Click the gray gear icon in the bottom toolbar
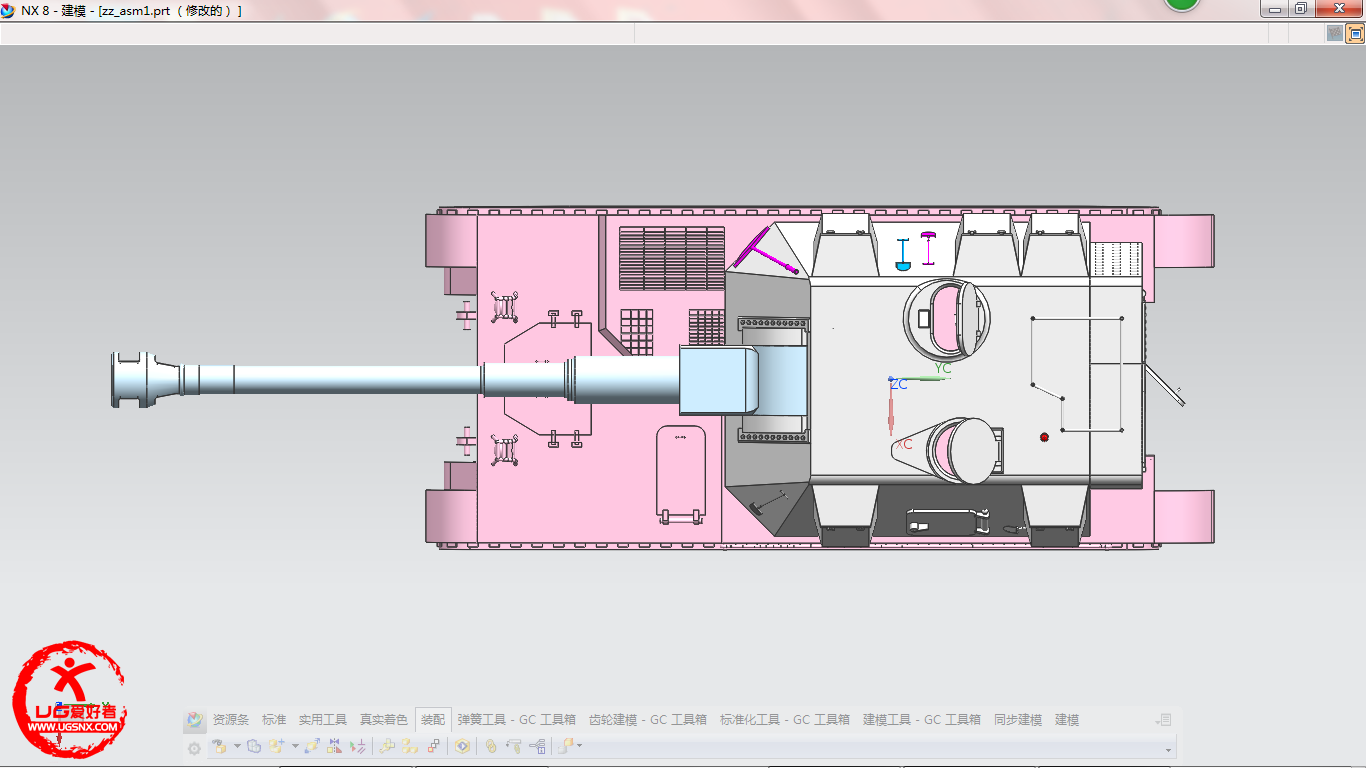 click(x=194, y=748)
